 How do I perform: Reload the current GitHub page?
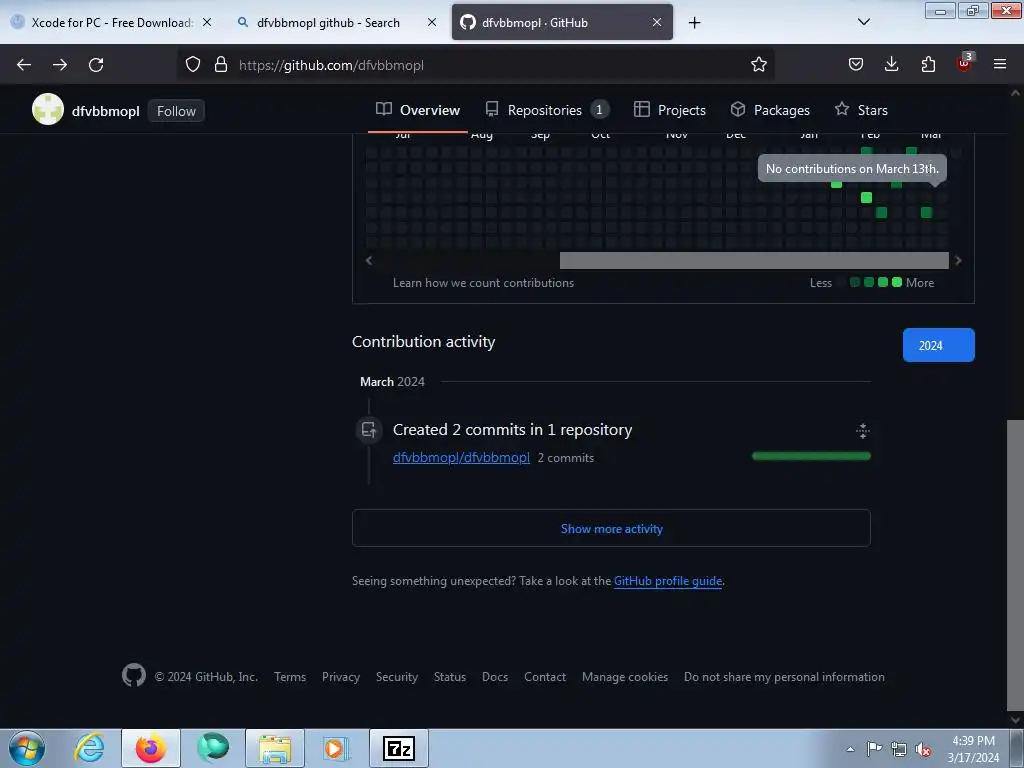(96, 65)
